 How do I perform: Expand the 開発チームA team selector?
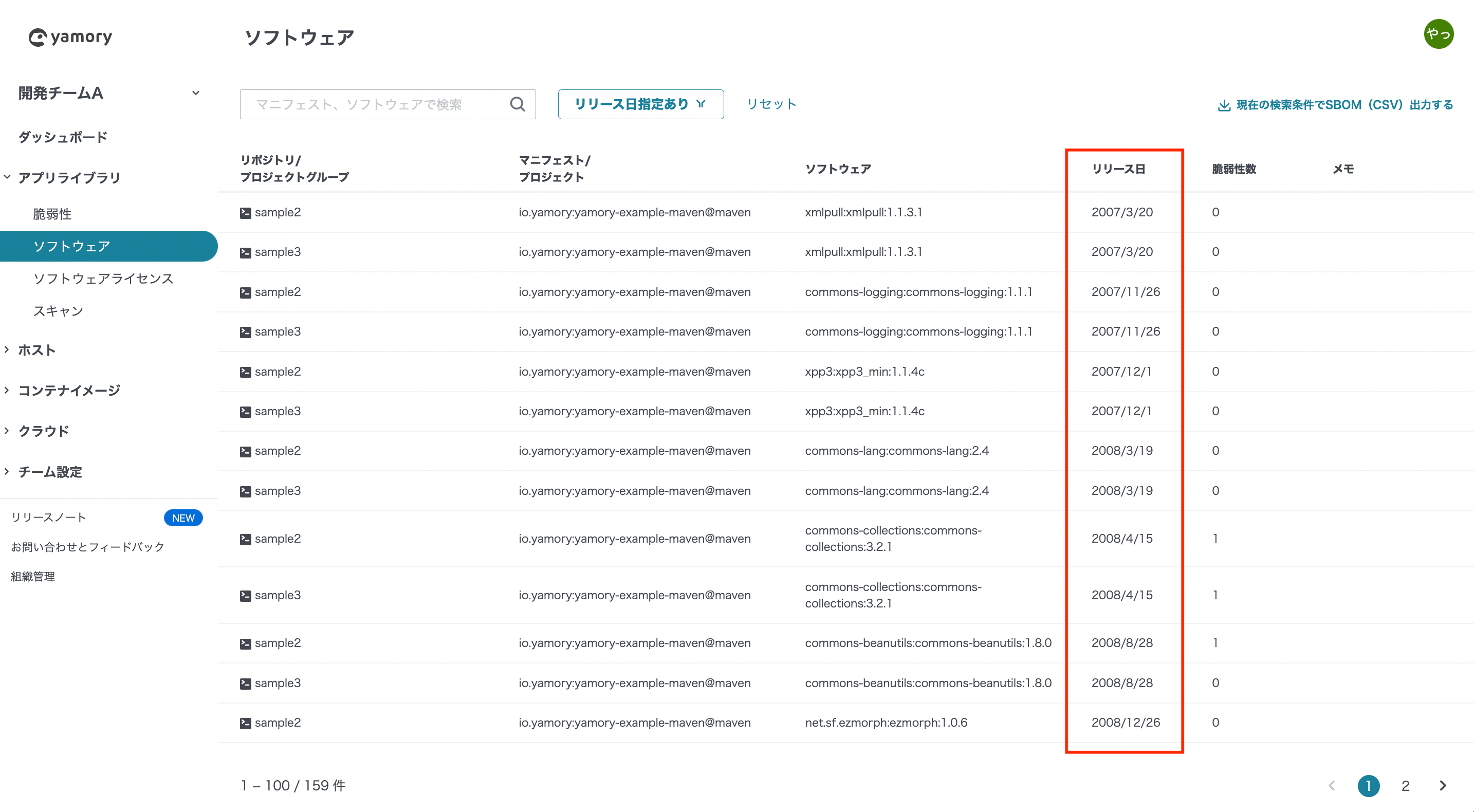tap(196, 93)
